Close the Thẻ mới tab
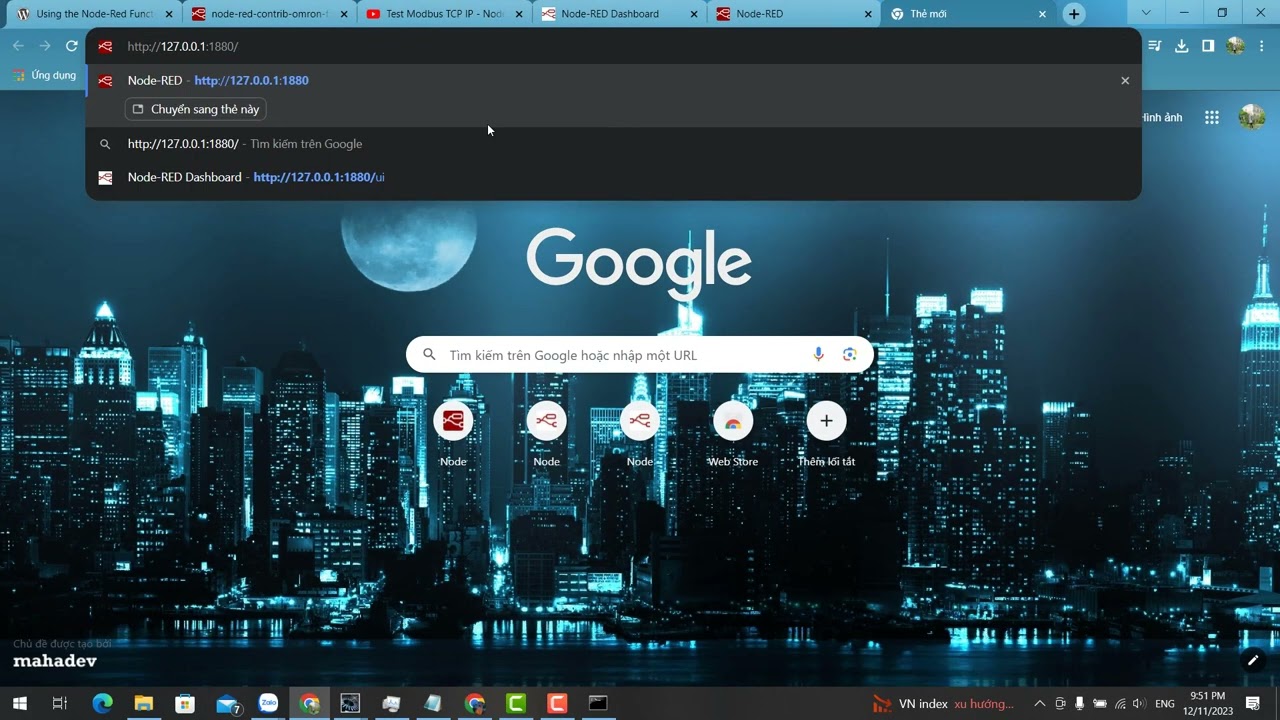 (1042, 14)
